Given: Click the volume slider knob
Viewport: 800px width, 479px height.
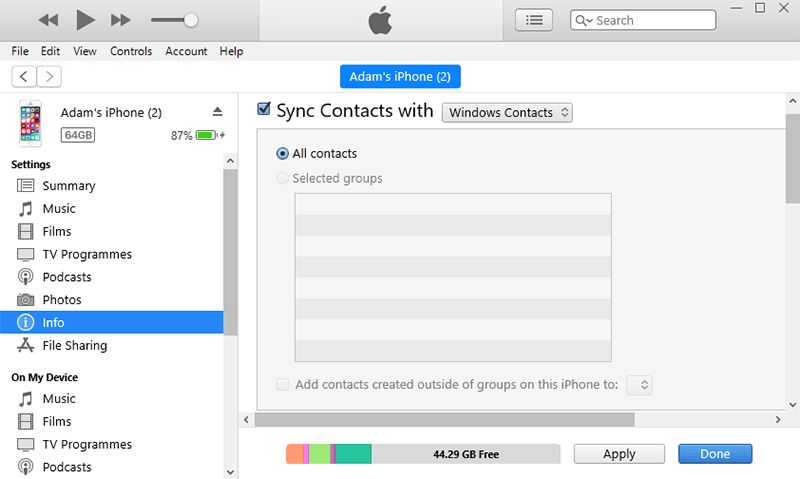Looking at the screenshot, I should [191, 20].
